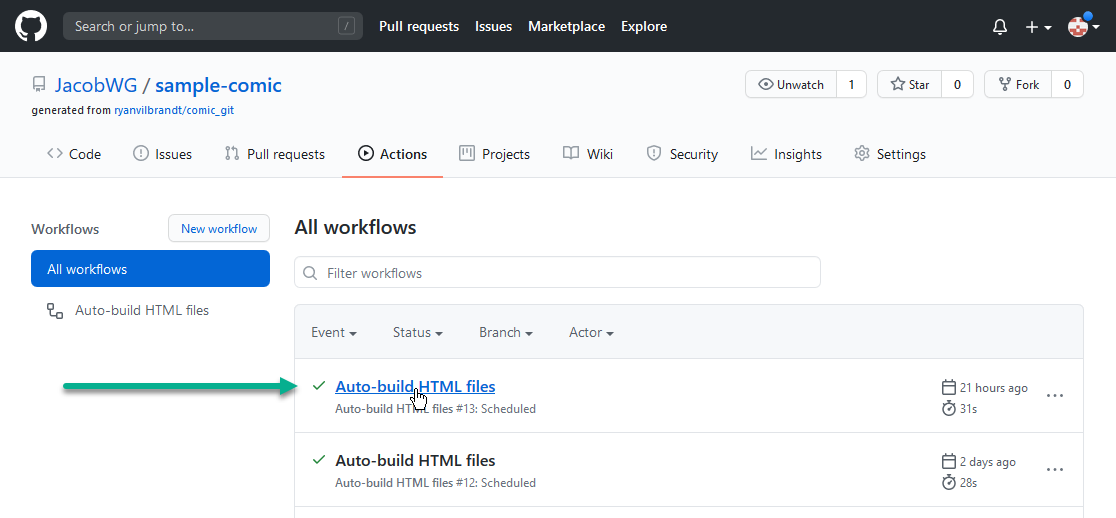
Task: Click the calendar icon next to 21 hours ago
Action: (x=948, y=388)
